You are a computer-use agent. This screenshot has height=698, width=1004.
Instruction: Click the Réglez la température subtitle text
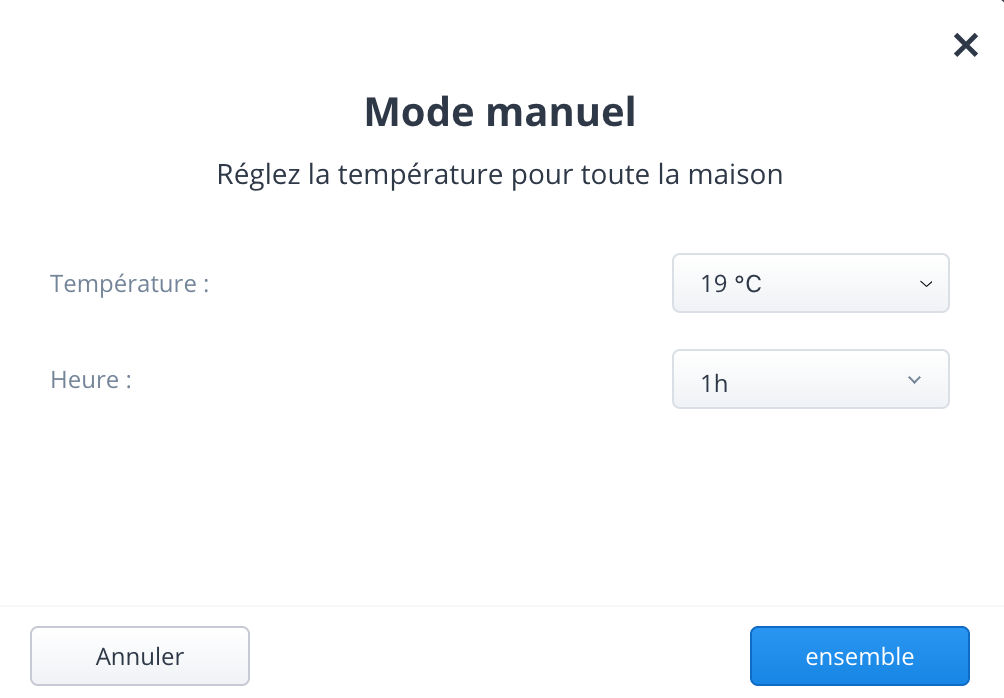coord(500,174)
